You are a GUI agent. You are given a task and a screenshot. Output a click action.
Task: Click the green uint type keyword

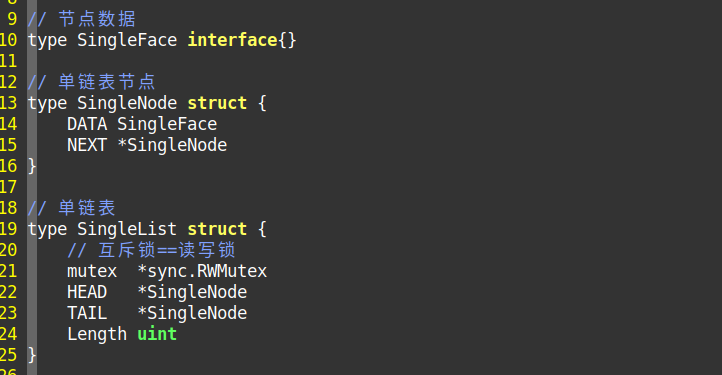[157, 334]
